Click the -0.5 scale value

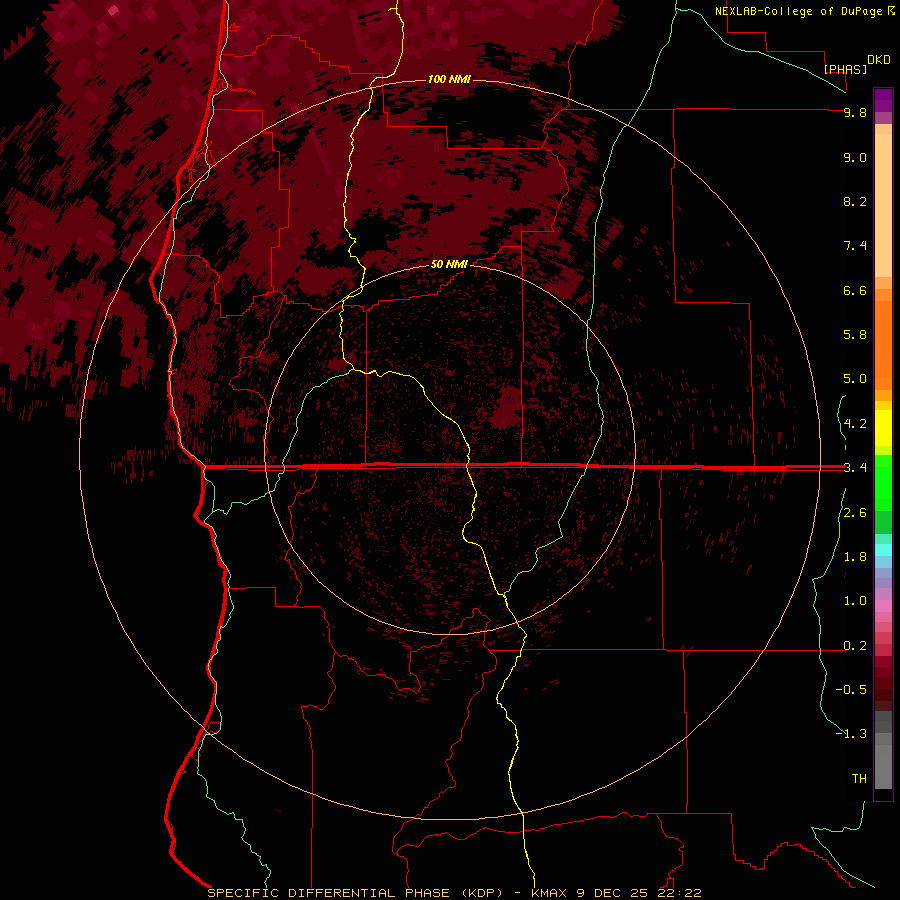(x=851, y=690)
